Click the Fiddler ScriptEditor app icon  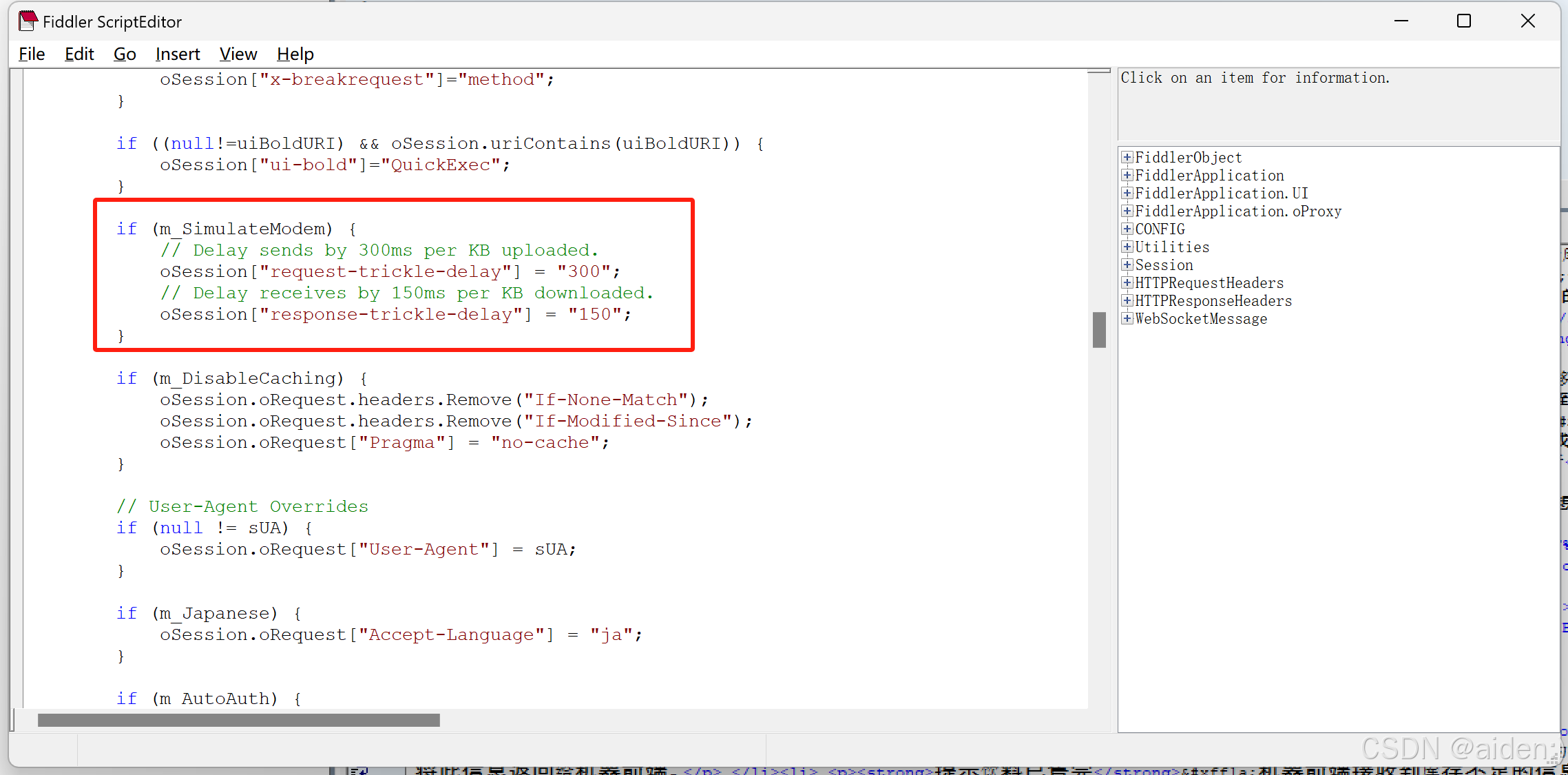click(x=28, y=21)
